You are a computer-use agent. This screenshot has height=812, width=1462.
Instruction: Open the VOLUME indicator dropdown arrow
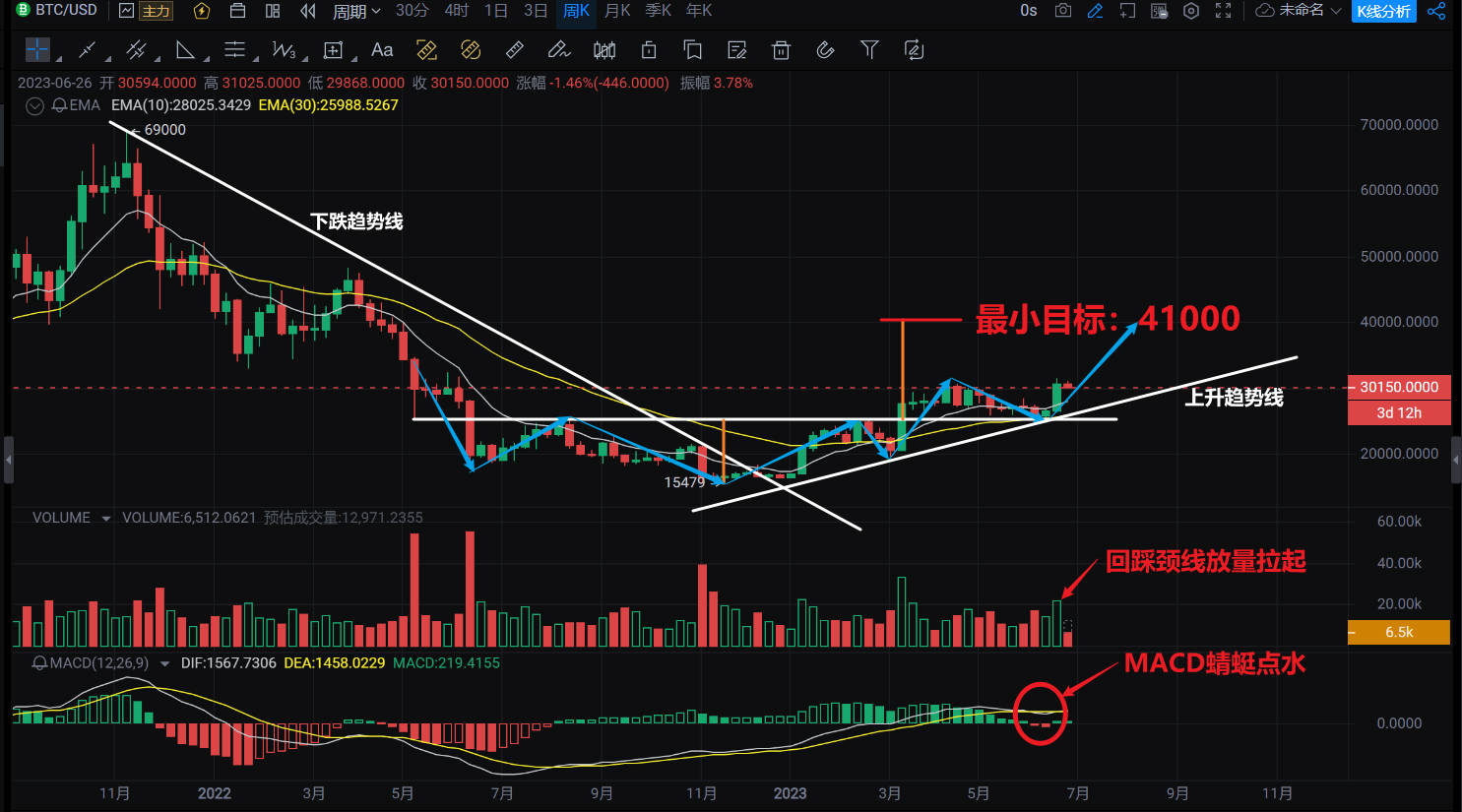pos(105,518)
